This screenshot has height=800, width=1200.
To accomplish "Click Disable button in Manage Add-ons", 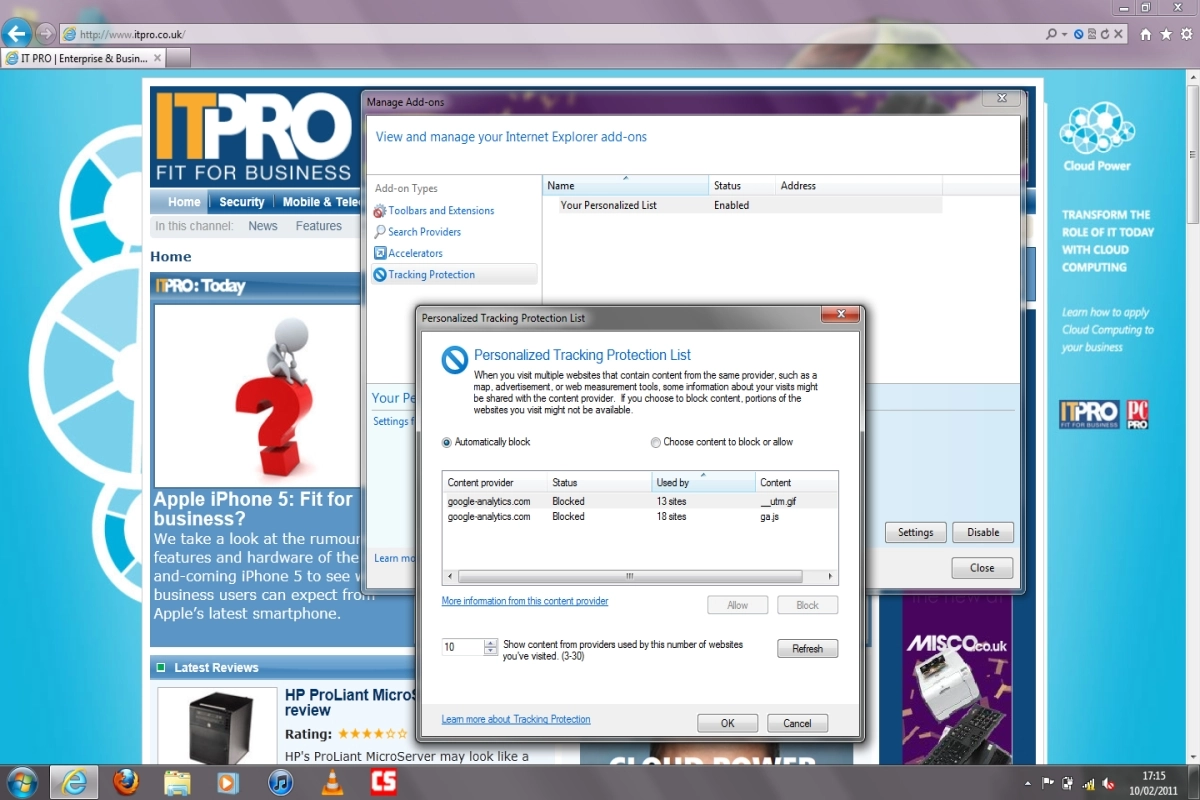I will point(983,532).
